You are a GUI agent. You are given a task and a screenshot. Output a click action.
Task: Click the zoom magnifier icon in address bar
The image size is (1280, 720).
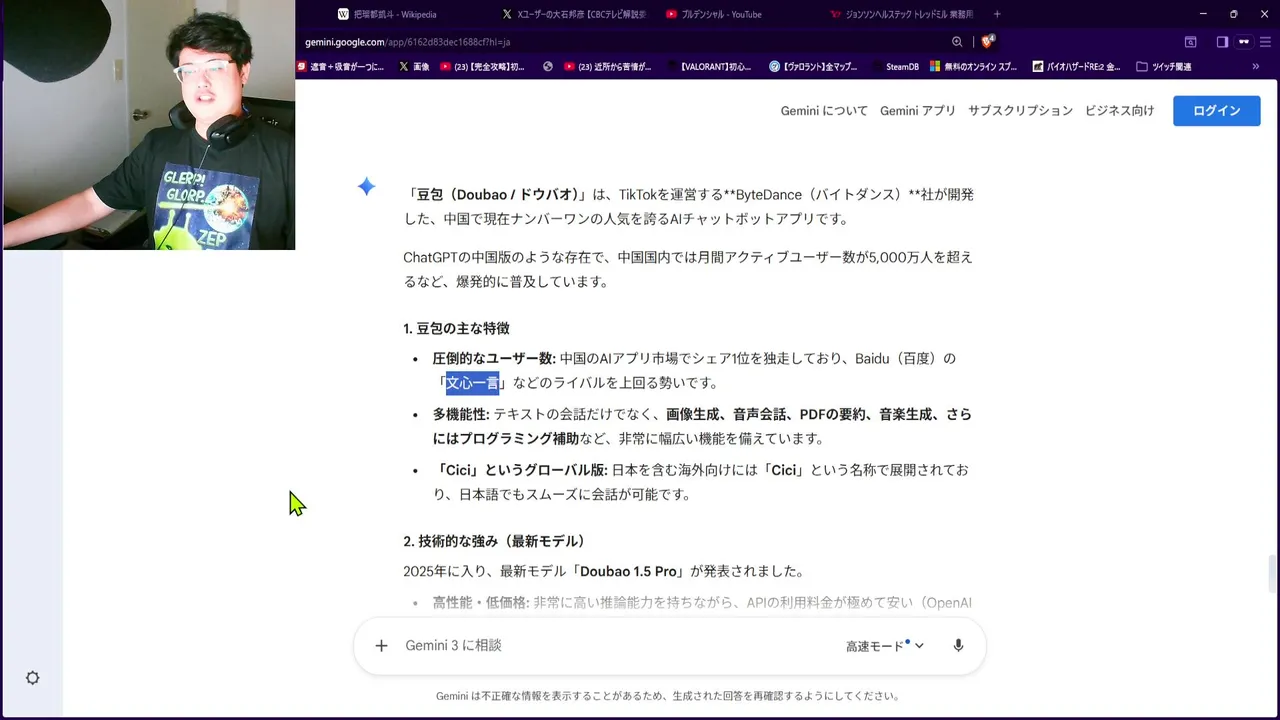tap(957, 42)
